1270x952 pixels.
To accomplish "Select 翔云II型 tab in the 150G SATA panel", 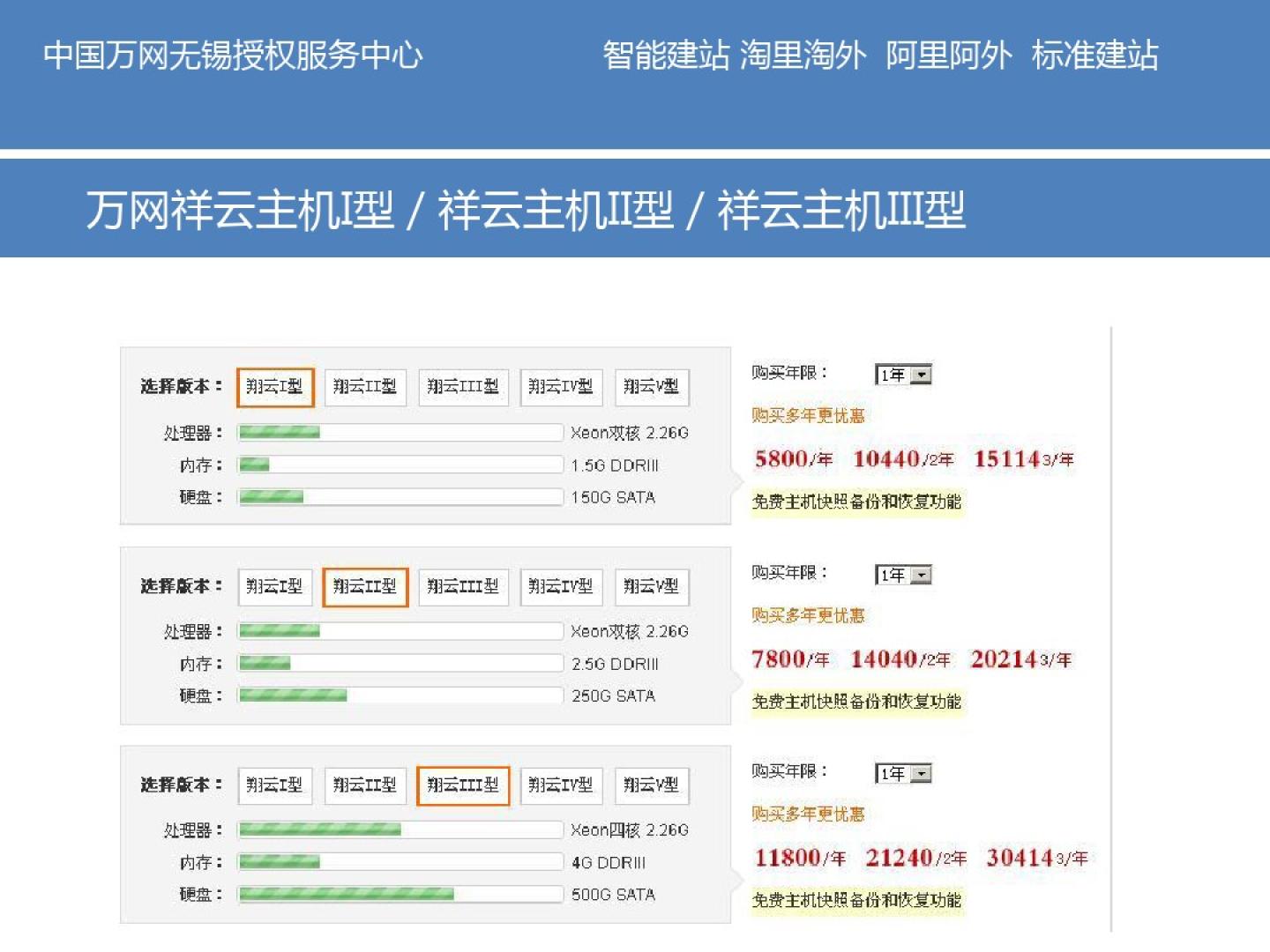I will (364, 387).
